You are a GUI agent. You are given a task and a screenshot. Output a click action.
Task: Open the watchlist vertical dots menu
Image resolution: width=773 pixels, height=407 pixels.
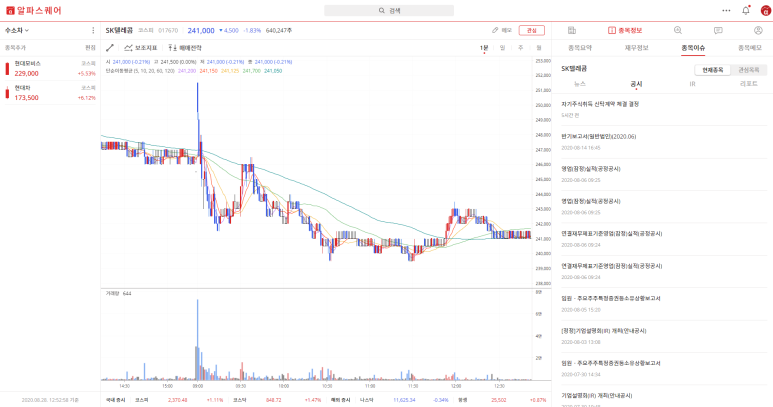(x=93, y=31)
